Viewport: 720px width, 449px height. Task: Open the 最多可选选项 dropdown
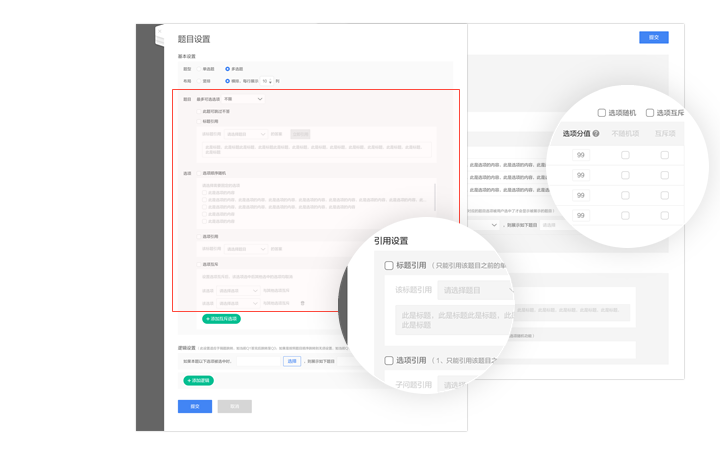click(x=243, y=99)
